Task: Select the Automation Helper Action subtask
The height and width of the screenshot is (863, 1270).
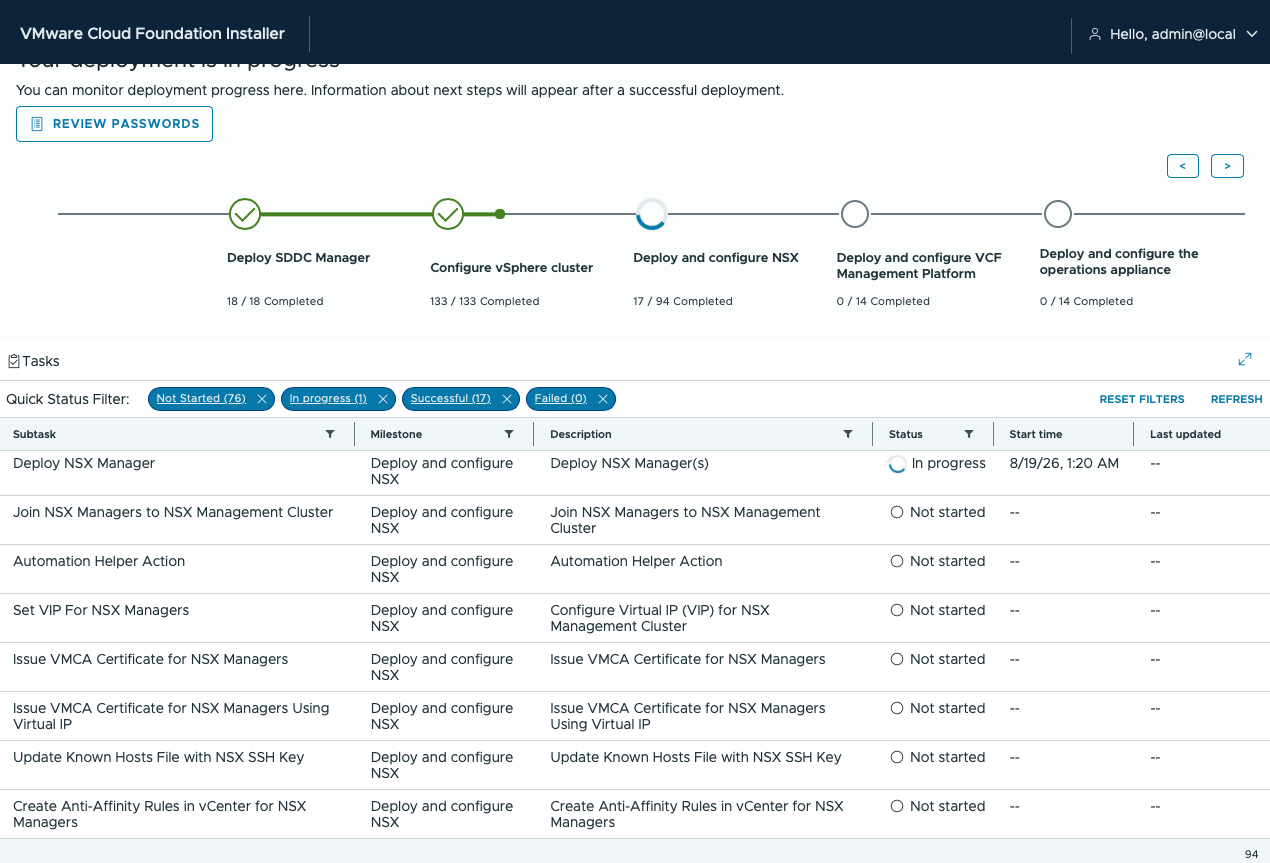Action: [99, 561]
